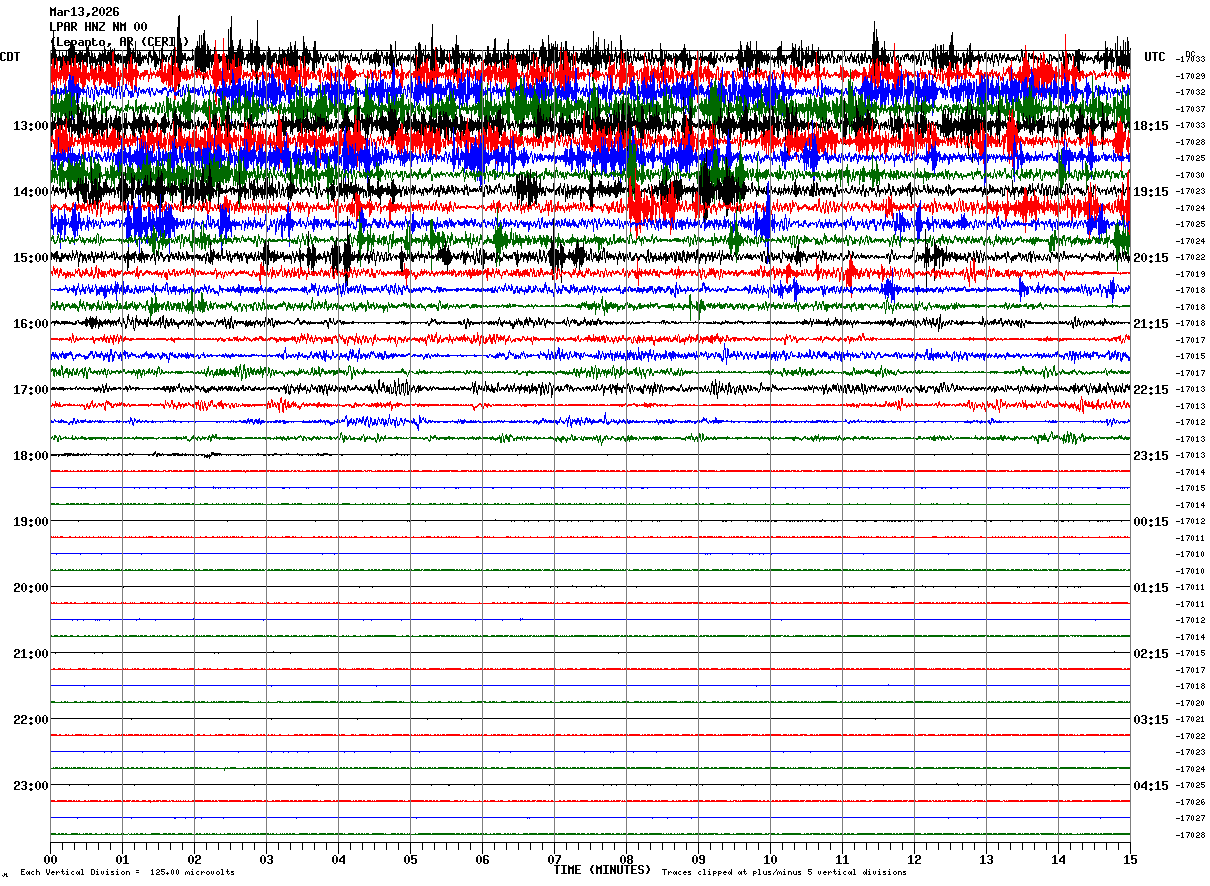Screen dimensions: 1210x886
Task: Click the Lepanto, AR (CERI) station name
Action: click(119, 41)
